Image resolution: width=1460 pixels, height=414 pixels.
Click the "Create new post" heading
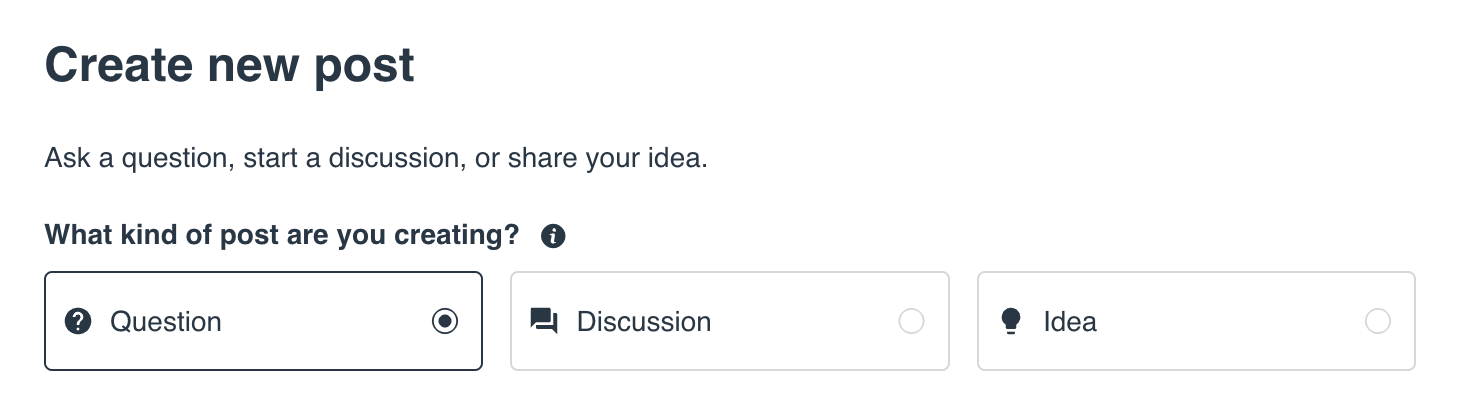[230, 66]
